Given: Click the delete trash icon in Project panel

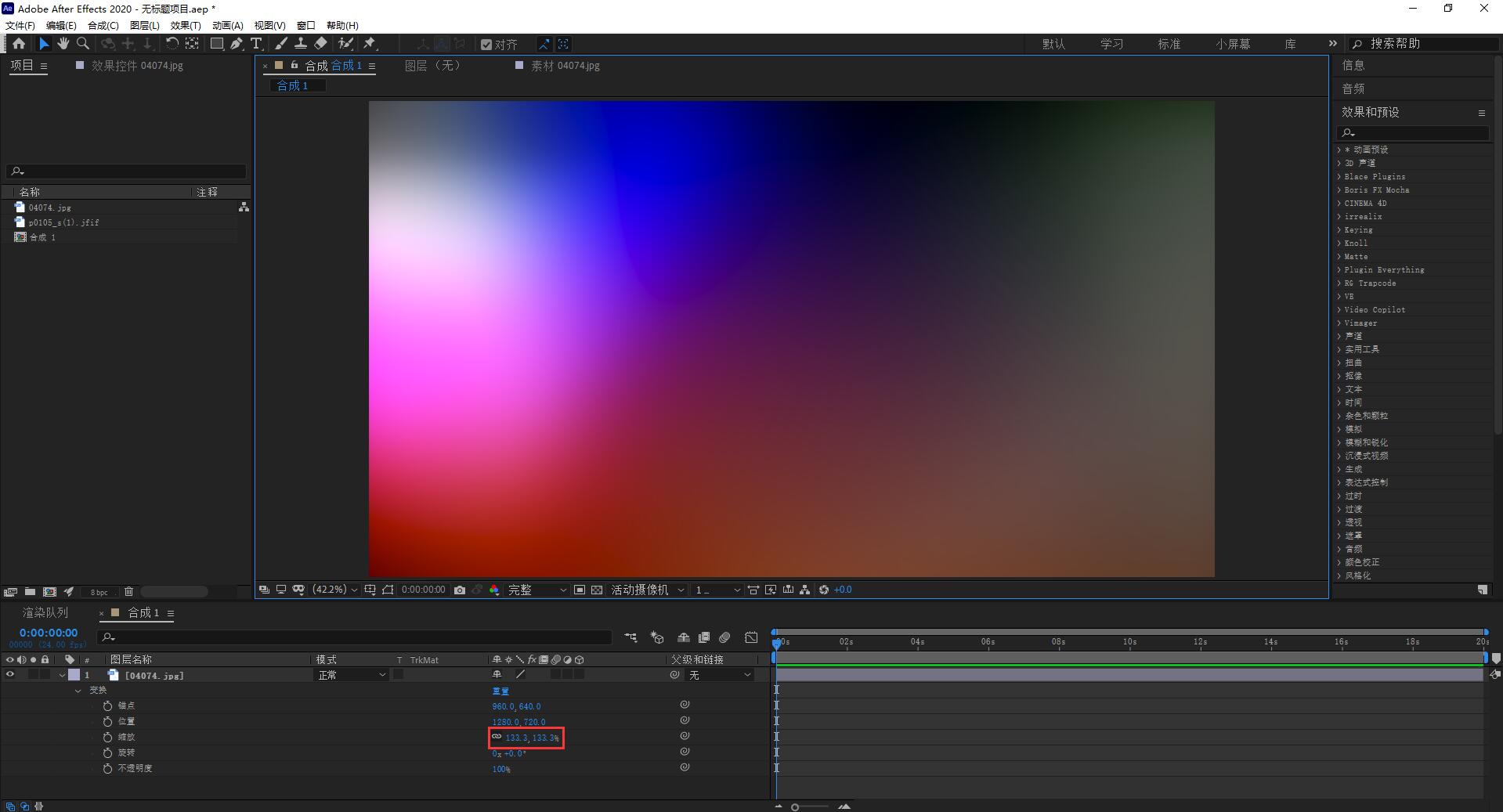Looking at the screenshot, I should (x=129, y=592).
